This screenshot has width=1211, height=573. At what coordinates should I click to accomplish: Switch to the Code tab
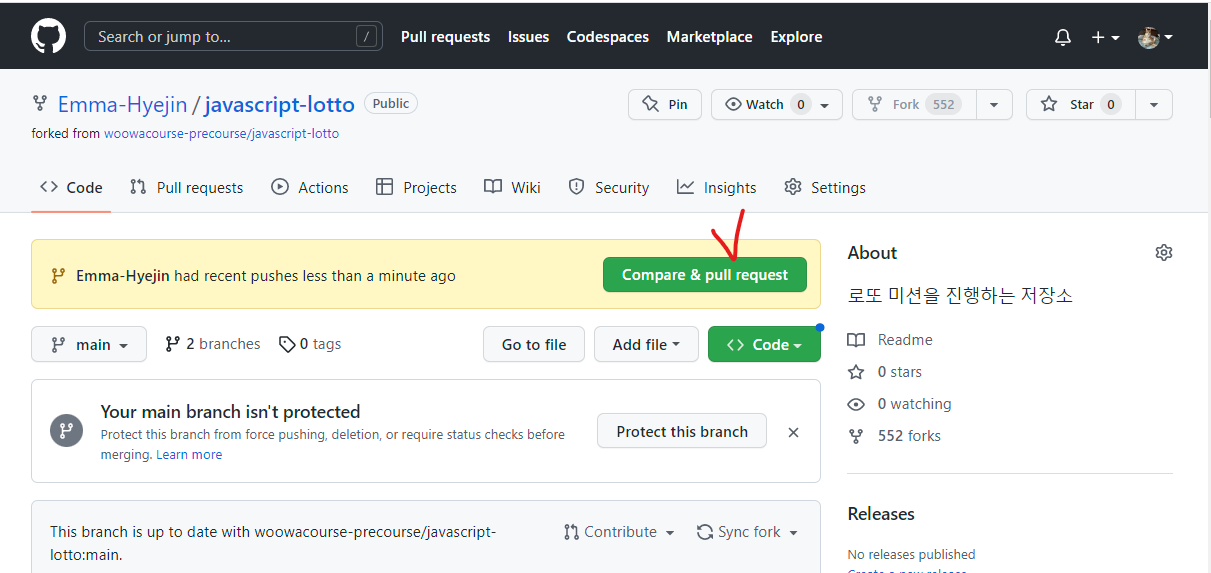click(71, 187)
